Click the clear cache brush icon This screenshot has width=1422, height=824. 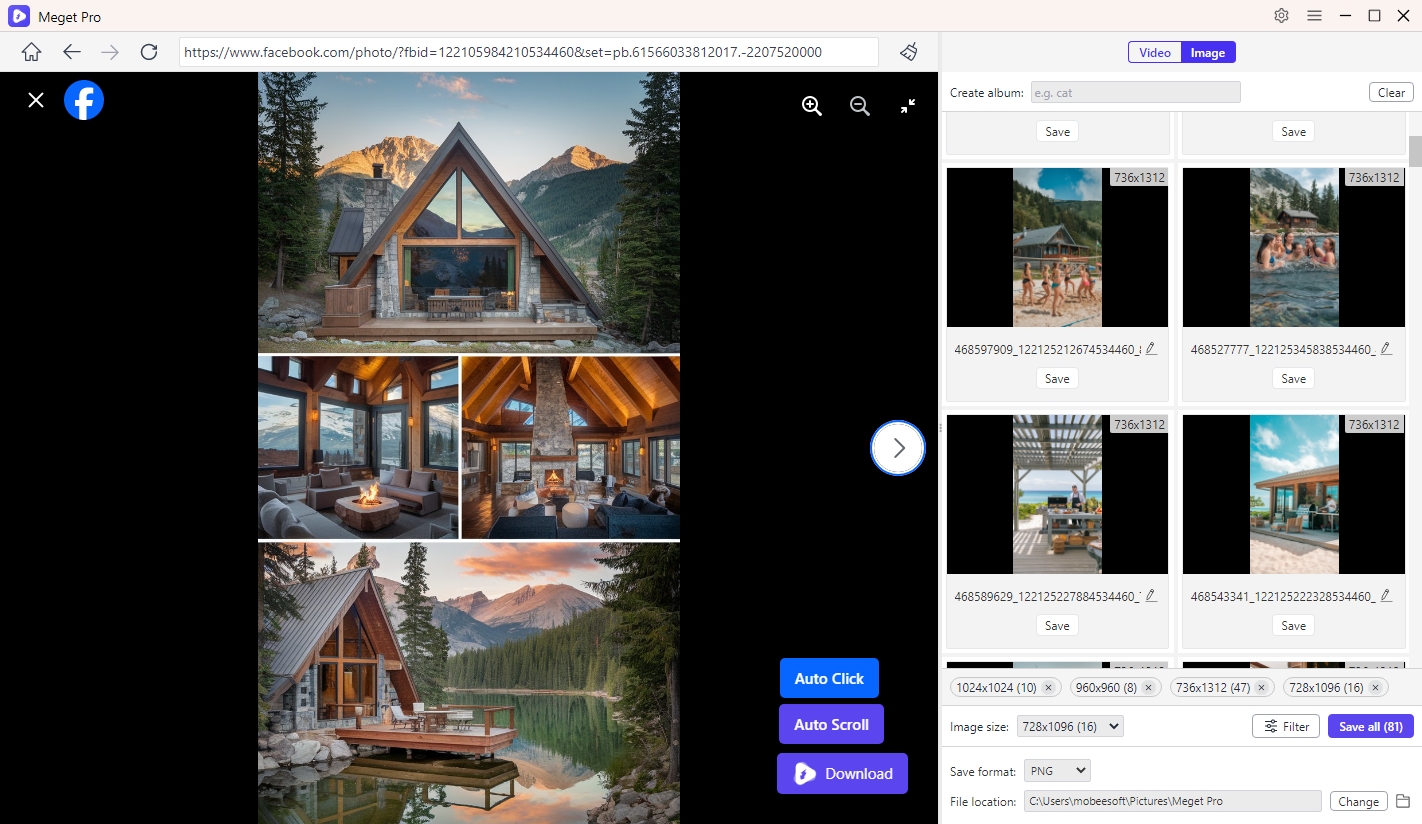pyautogui.click(x=908, y=52)
